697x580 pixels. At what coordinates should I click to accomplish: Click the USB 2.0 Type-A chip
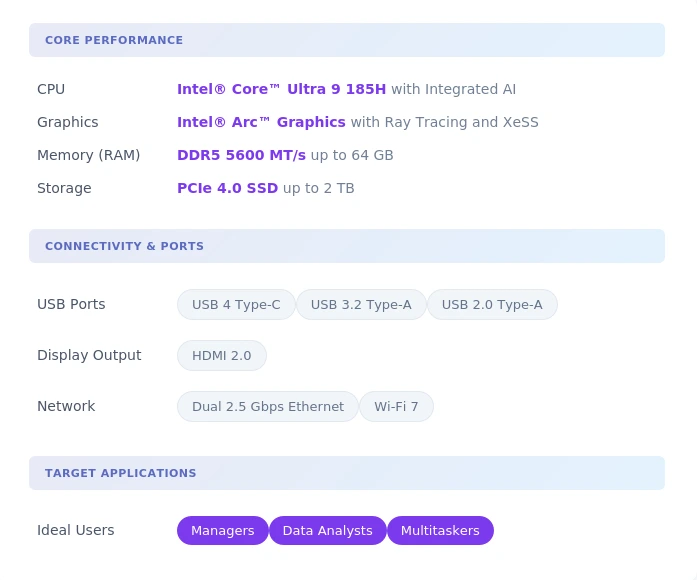click(x=492, y=305)
